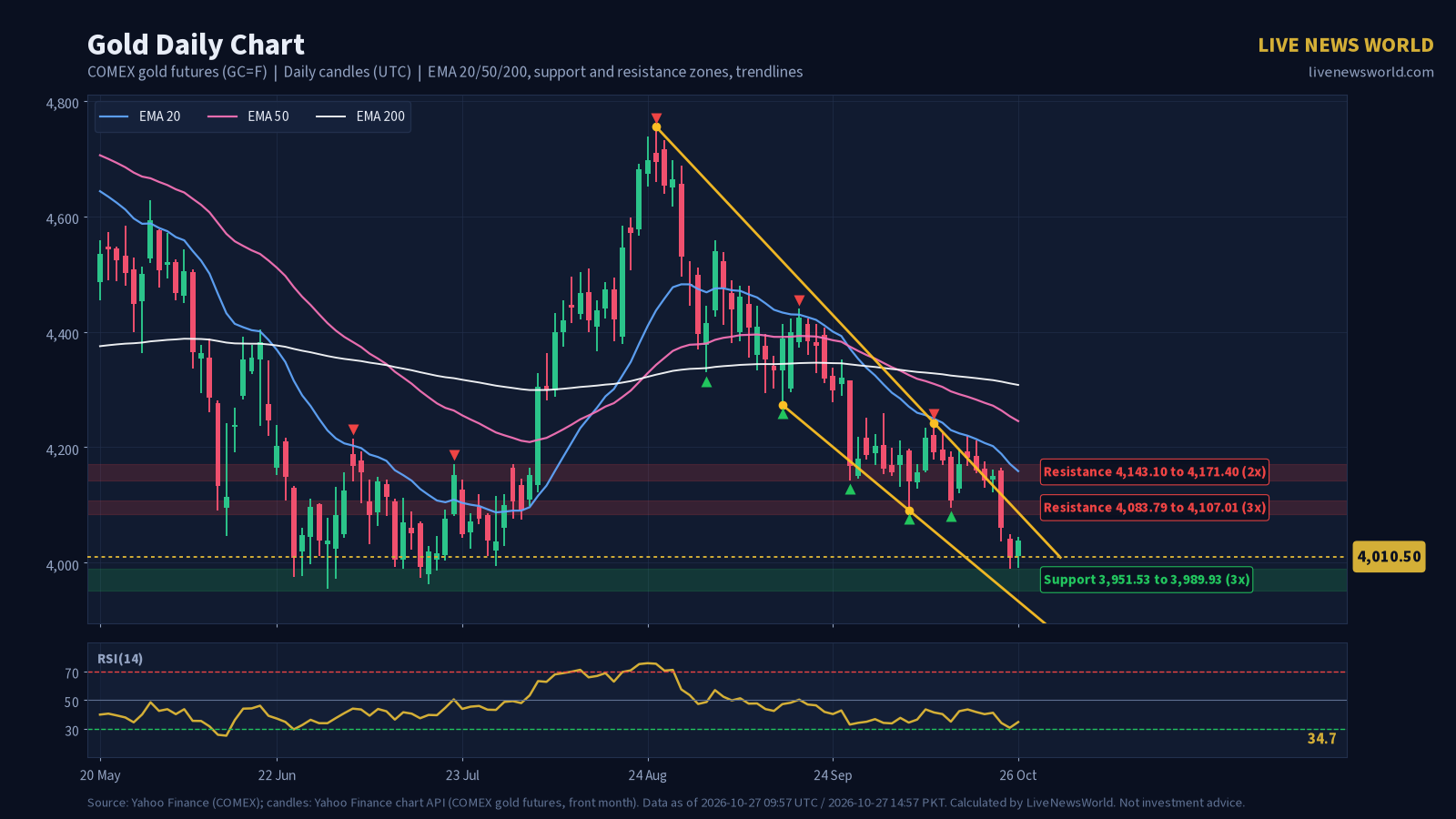The height and width of the screenshot is (819, 1456).
Task: Click the yellow trendline anchor dot at the 4,760 peak
Action: [656, 127]
